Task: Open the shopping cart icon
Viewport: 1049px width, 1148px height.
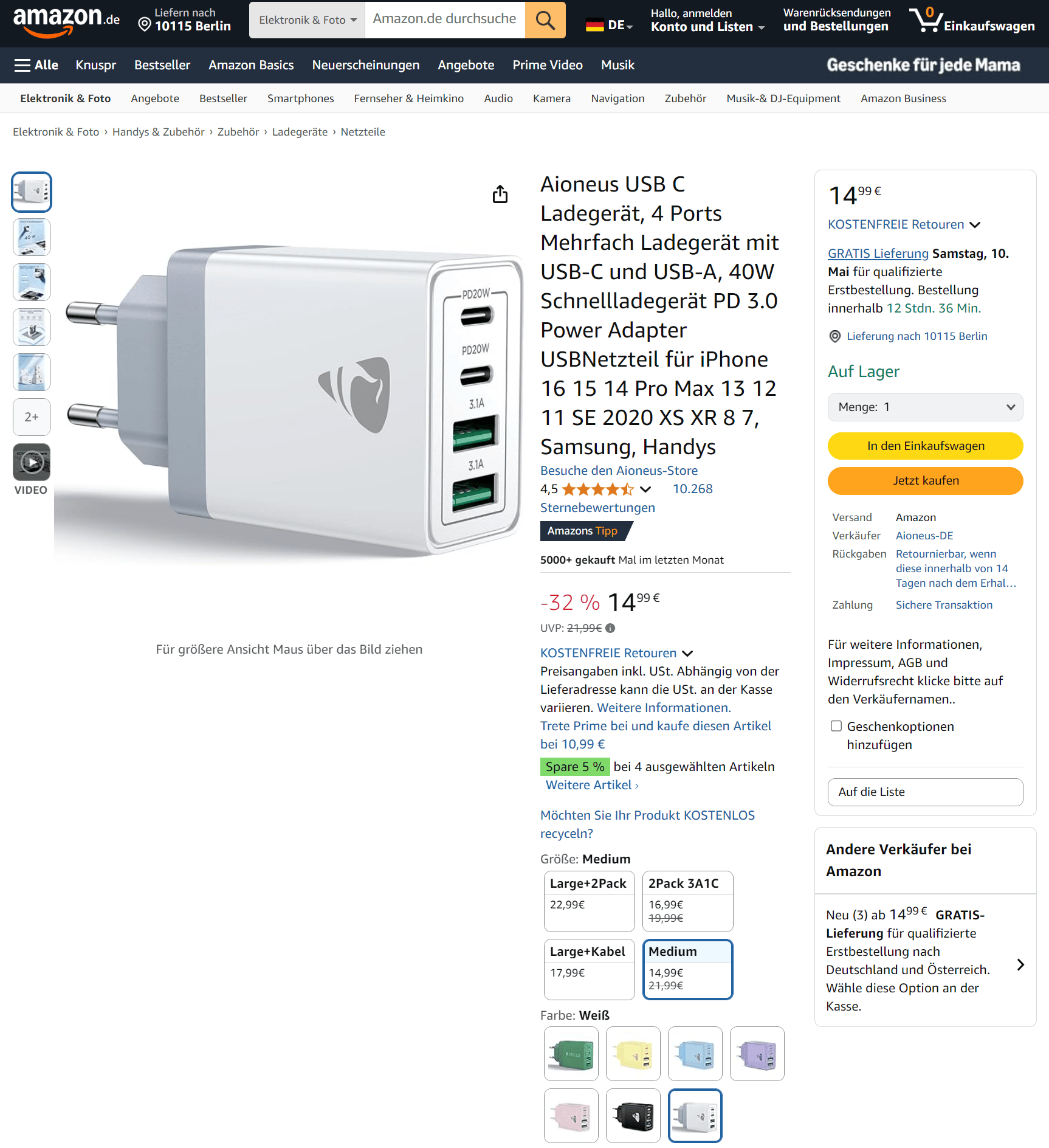Action: [x=971, y=20]
